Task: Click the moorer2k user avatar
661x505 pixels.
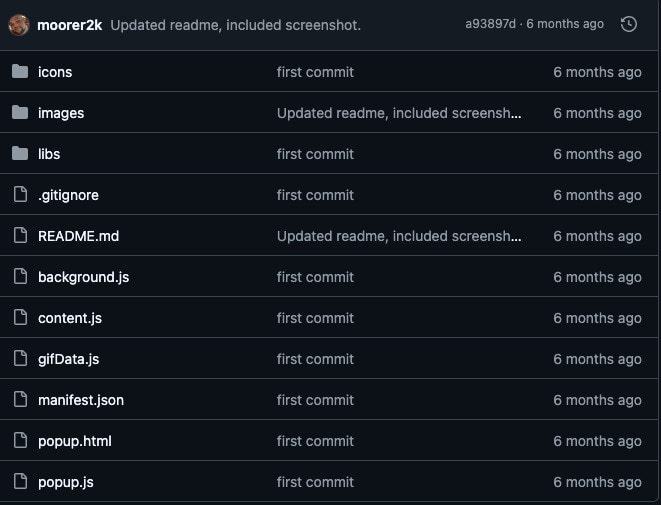Action: coord(19,24)
